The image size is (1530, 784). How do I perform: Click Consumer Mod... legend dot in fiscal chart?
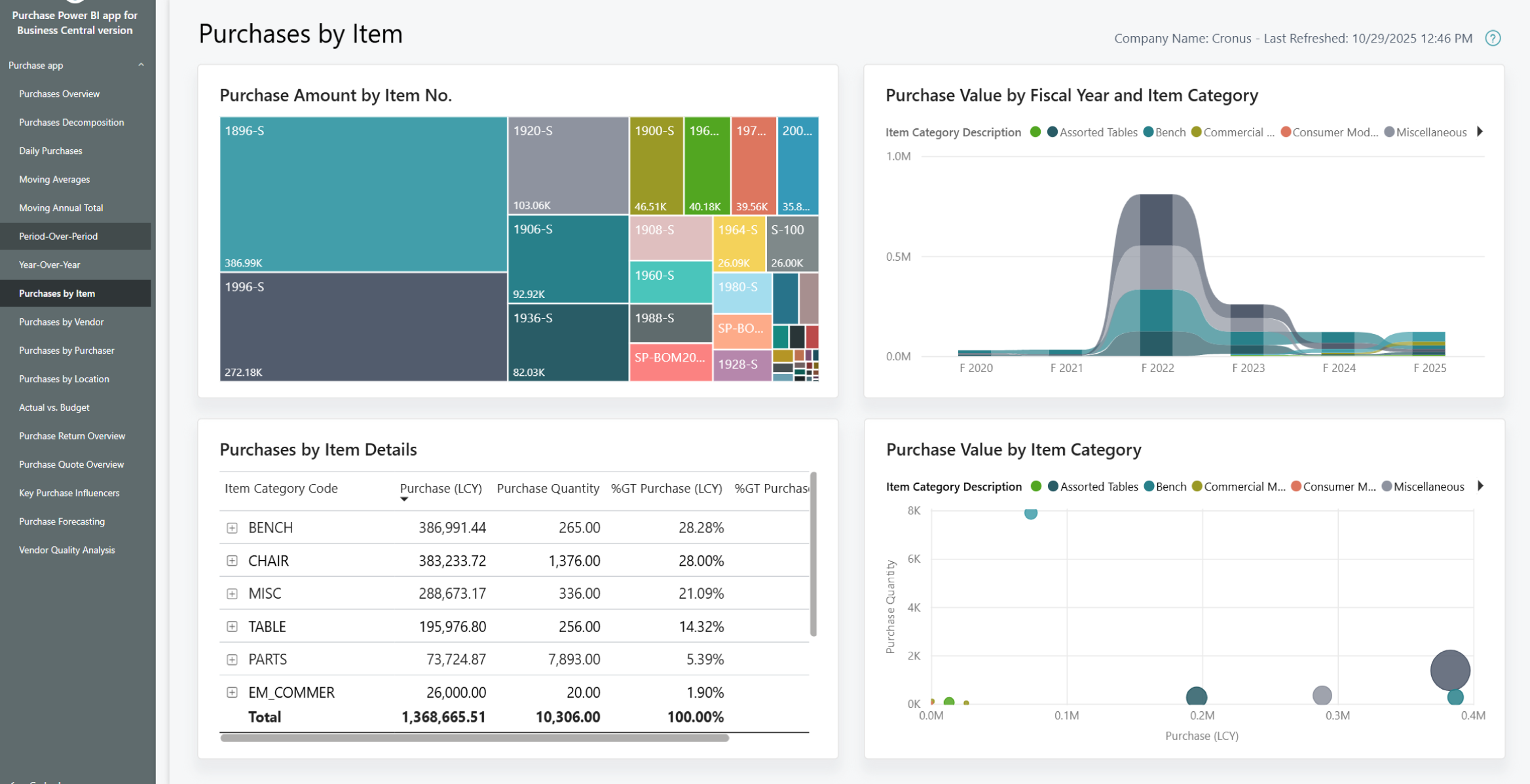(1286, 132)
